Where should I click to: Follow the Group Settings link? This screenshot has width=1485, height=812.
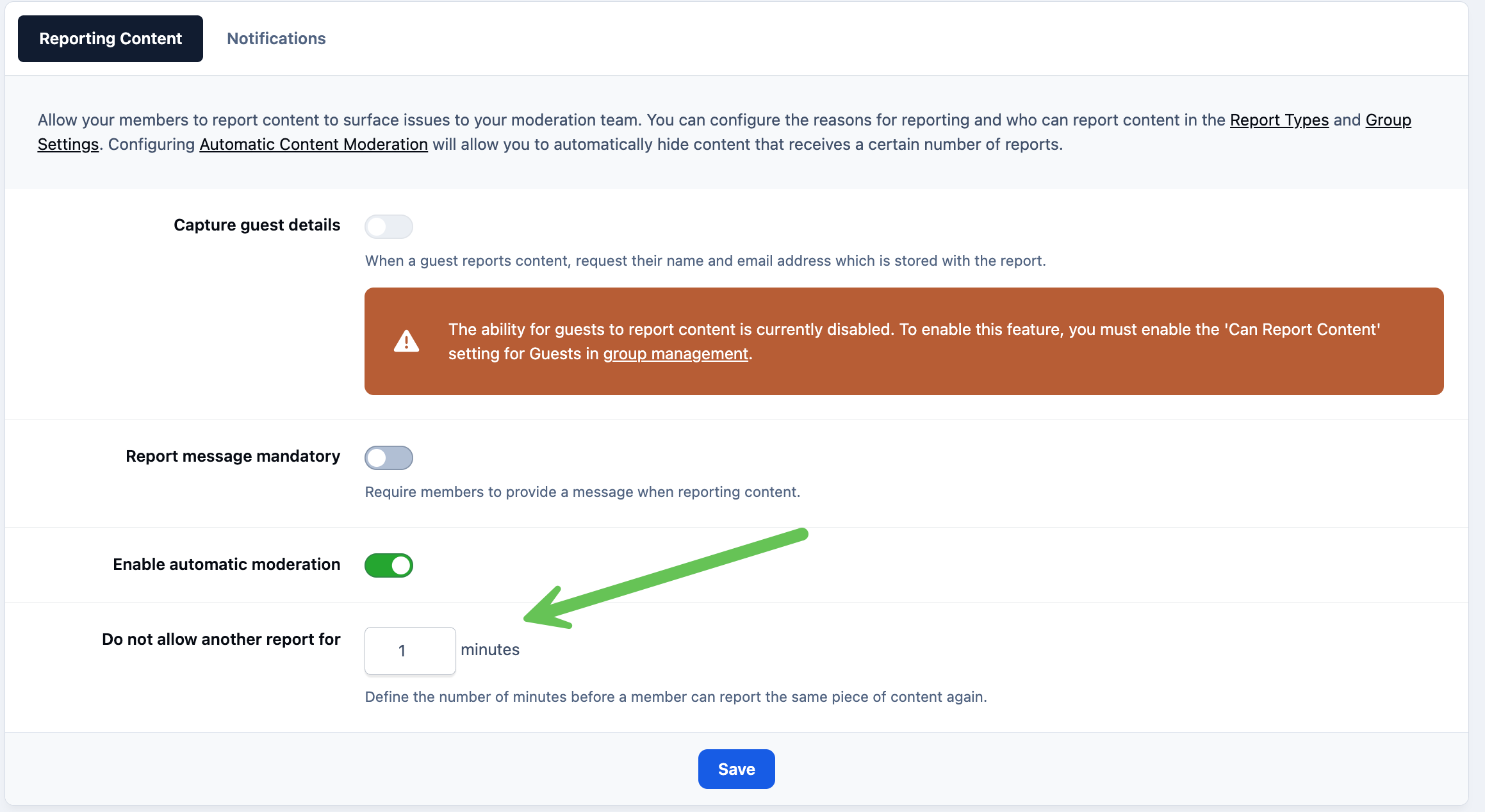[1388, 120]
